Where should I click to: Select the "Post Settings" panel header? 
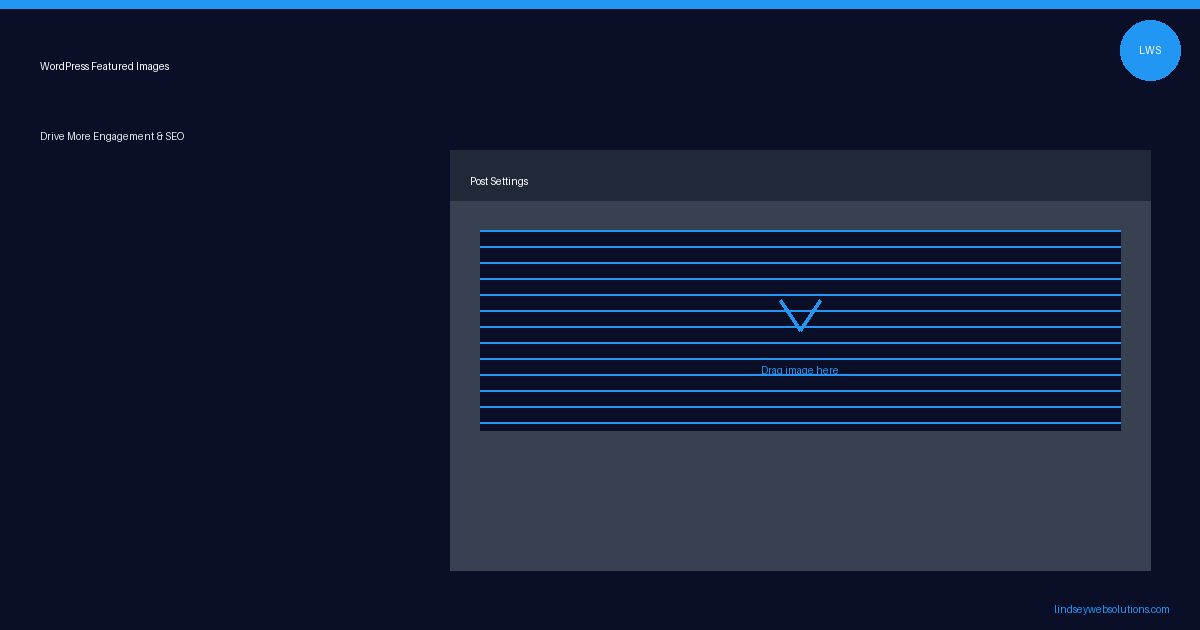pos(800,176)
